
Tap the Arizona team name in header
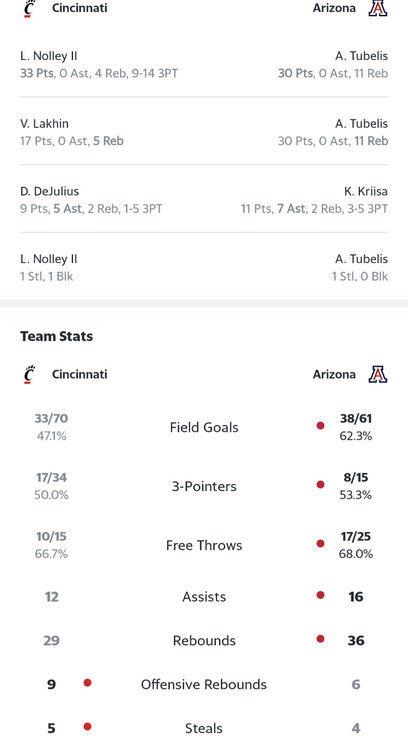[334, 8]
